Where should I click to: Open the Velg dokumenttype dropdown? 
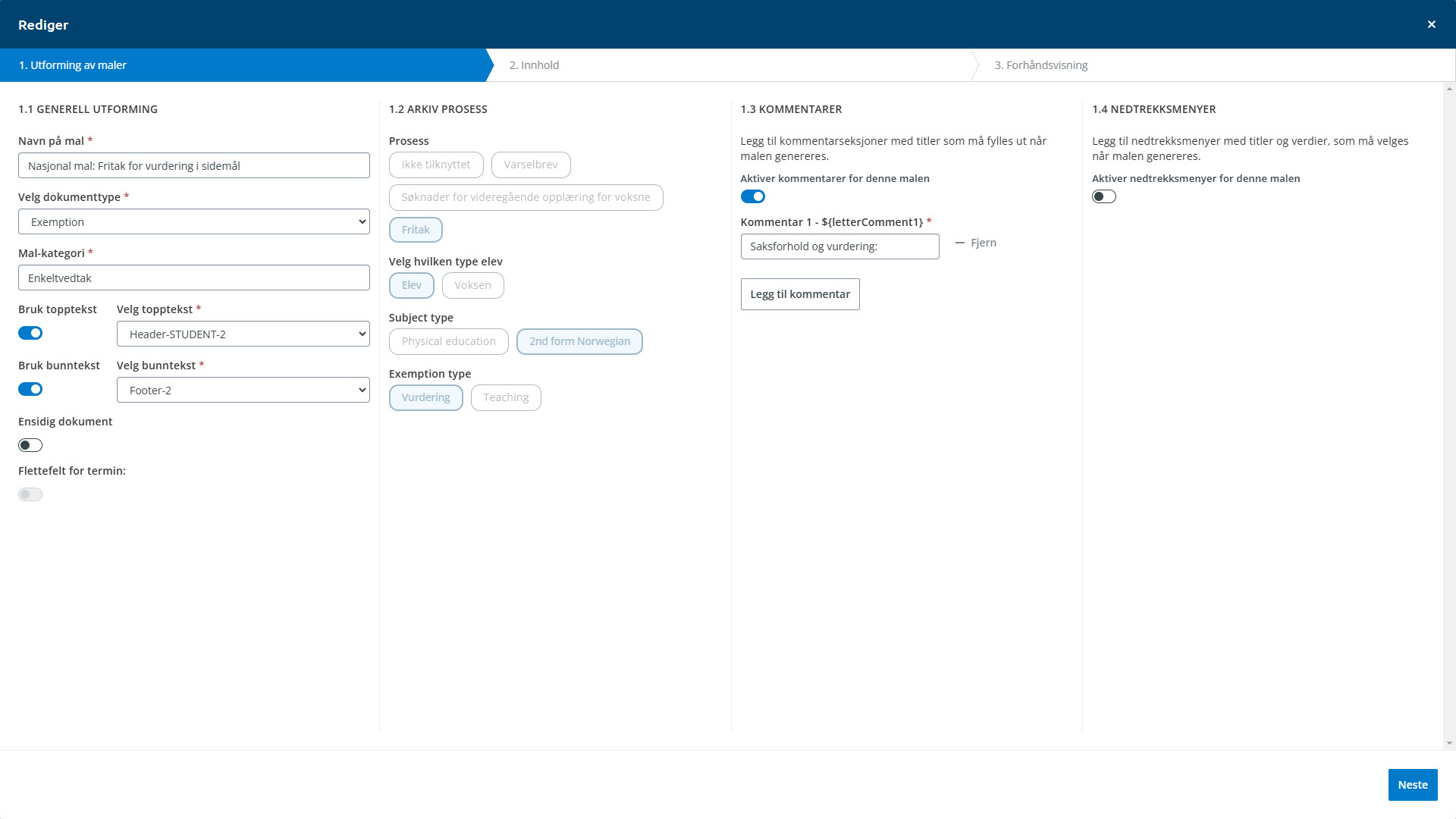pos(193,221)
